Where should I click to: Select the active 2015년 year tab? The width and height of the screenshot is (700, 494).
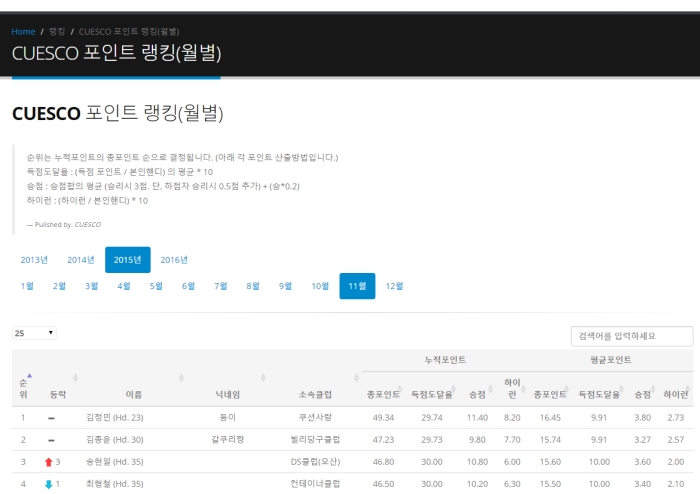coord(128,260)
